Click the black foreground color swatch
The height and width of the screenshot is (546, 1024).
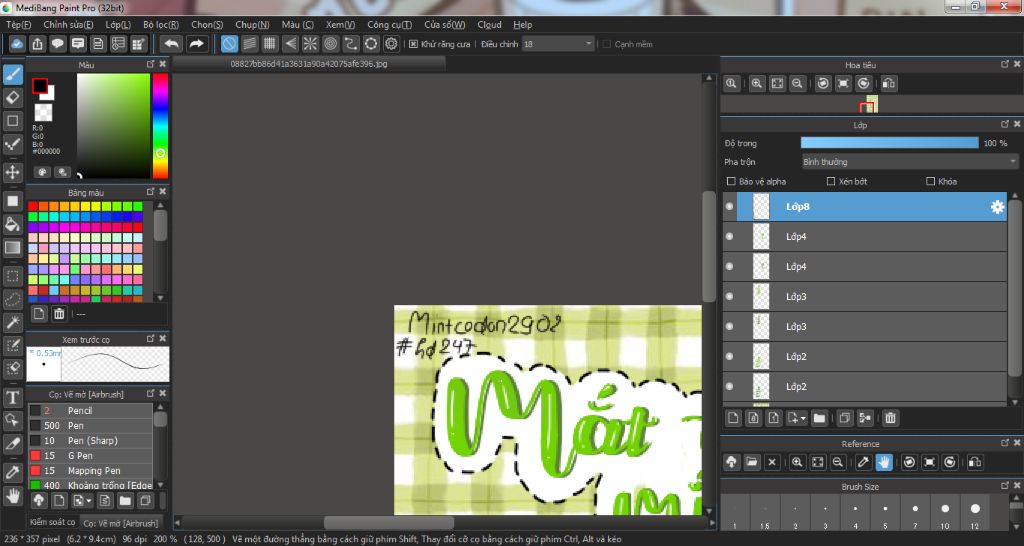[x=40, y=86]
